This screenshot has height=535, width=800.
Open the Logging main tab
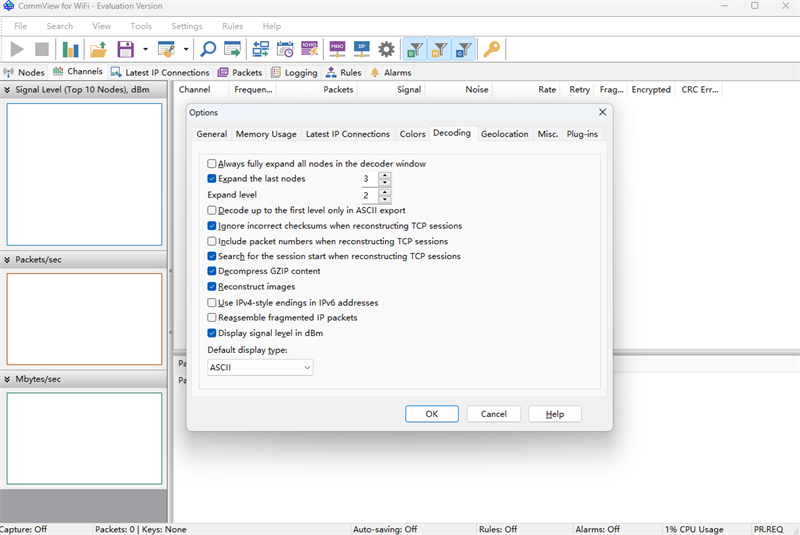tap(294, 72)
